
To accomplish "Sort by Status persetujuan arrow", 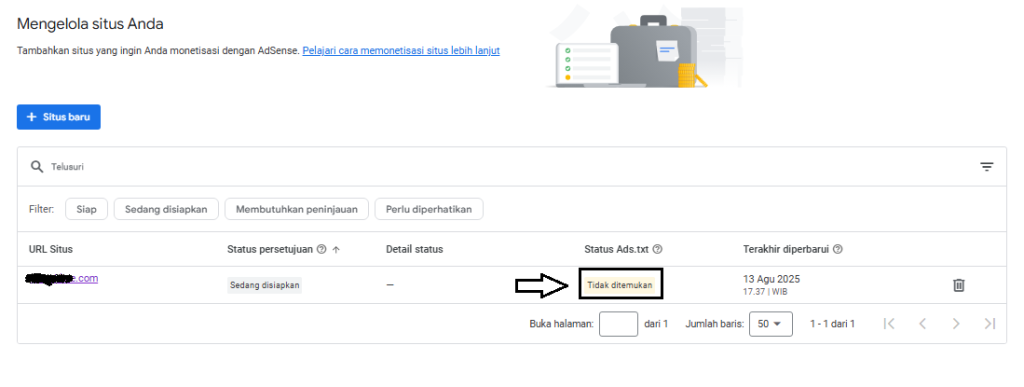I will (x=336, y=249).
